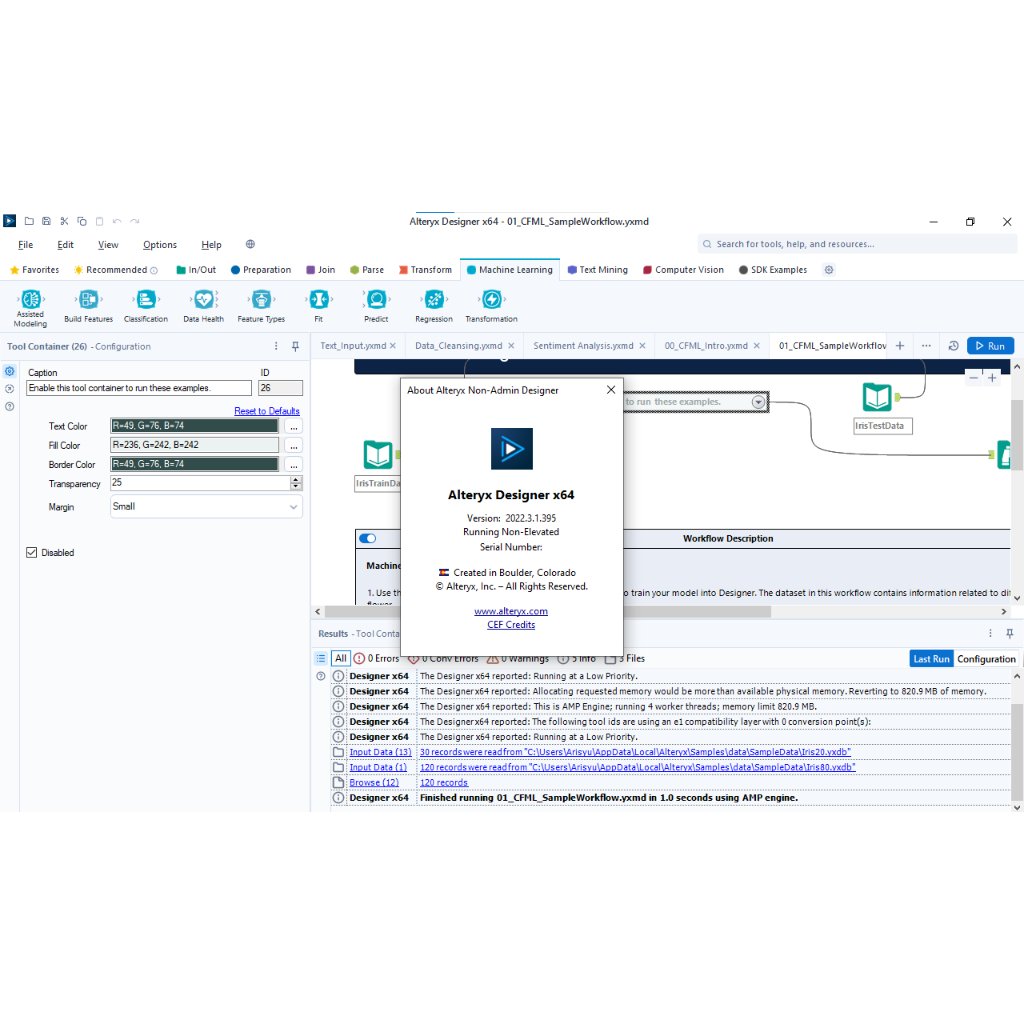Select the Assisted Modeling tool
1024x1024 pixels.
[30, 308]
